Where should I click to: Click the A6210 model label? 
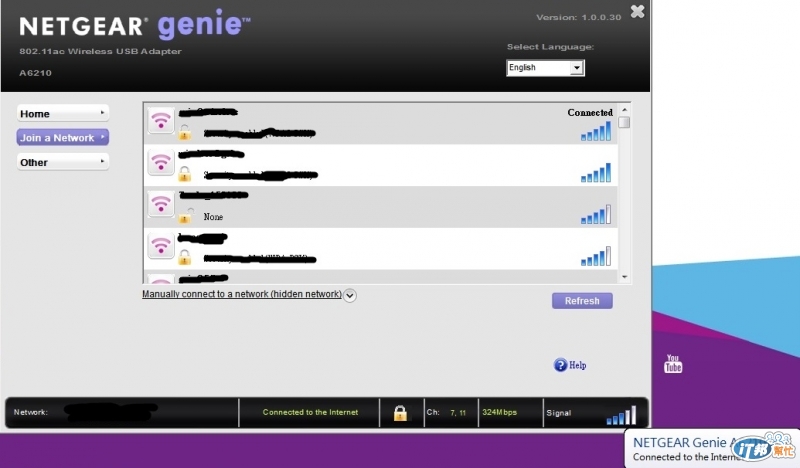click(35, 73)
